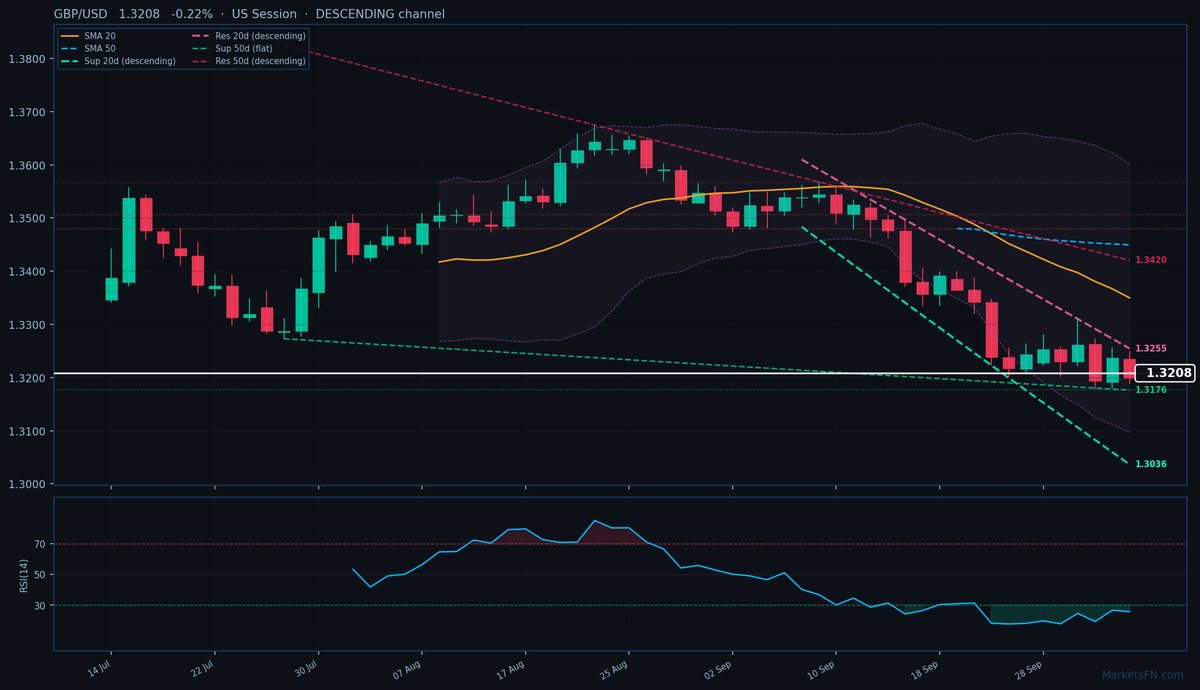
Task: Click the 14 Jul date label
Action: 99,669
